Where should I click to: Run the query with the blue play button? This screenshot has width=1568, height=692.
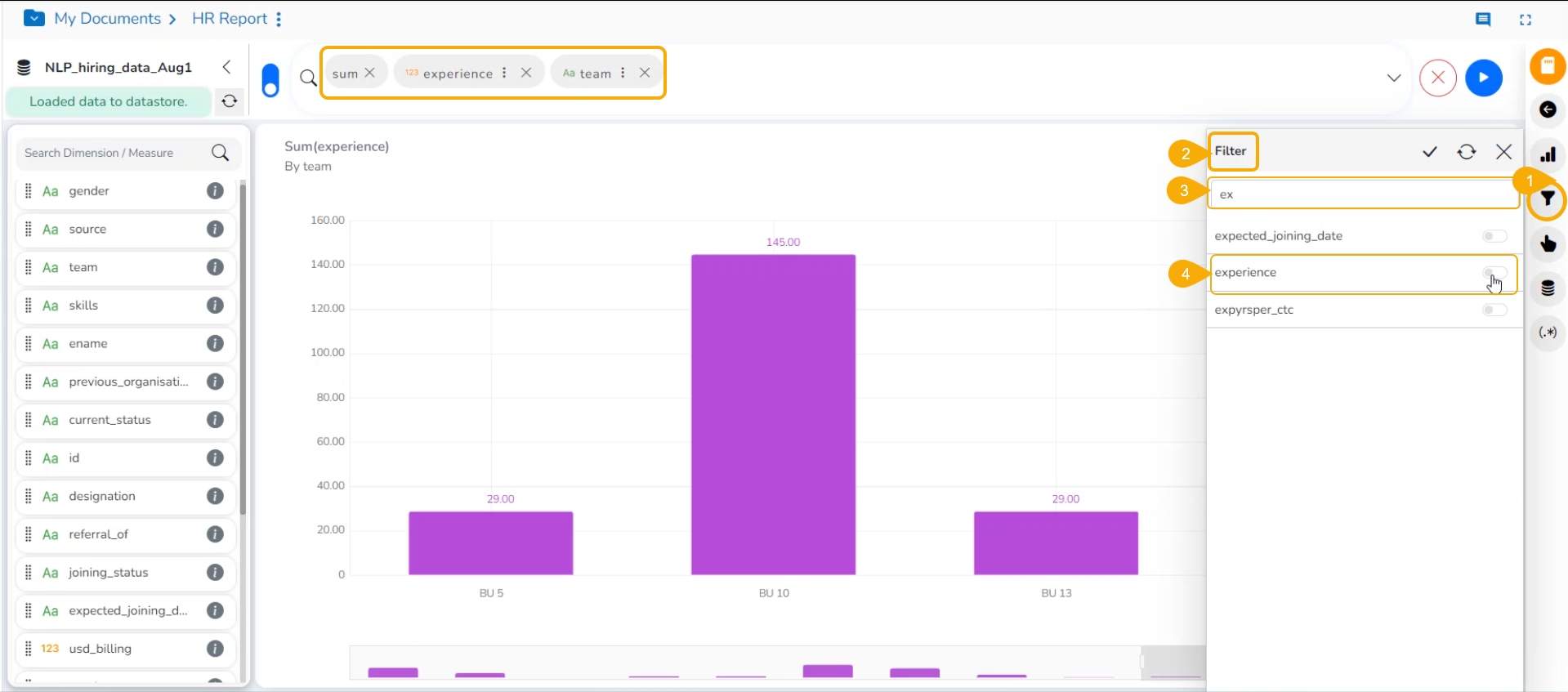pos(1484,78)
